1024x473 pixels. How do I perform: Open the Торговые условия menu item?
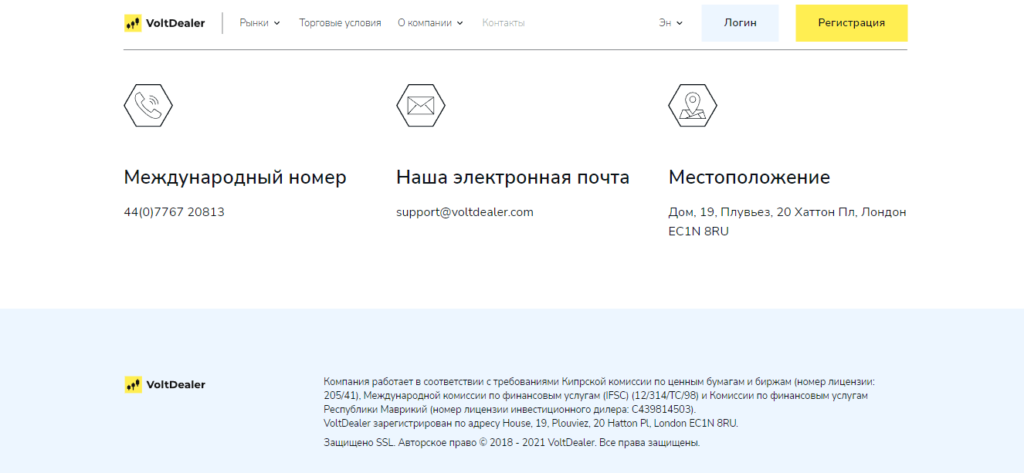340,23
